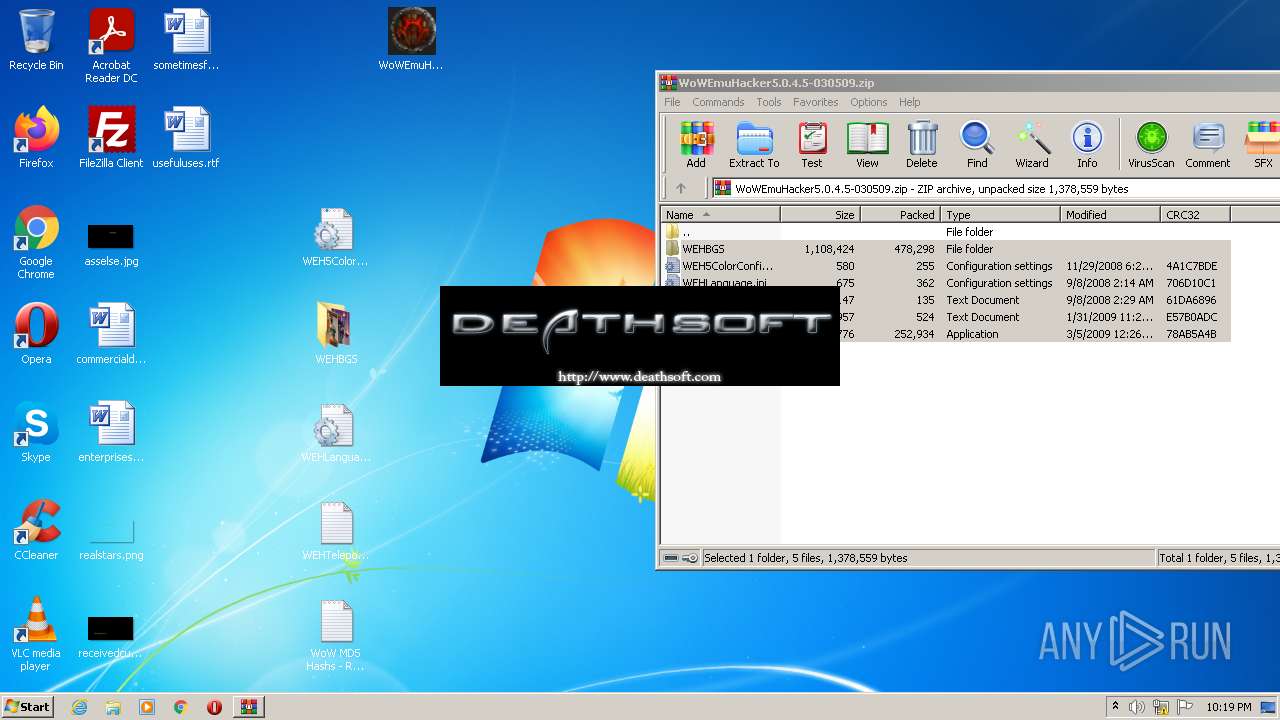
Task: Open the Options menu
Action: tap(869, 102)
